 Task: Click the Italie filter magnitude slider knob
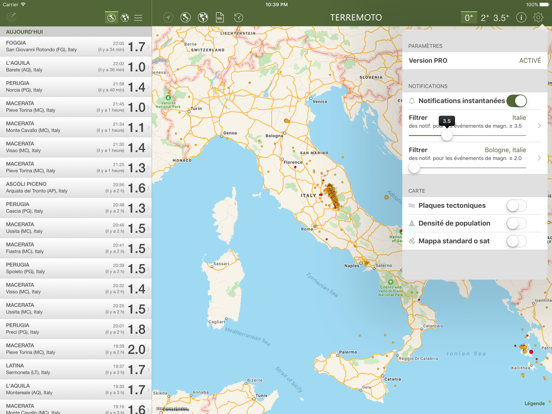coord(447,135)
